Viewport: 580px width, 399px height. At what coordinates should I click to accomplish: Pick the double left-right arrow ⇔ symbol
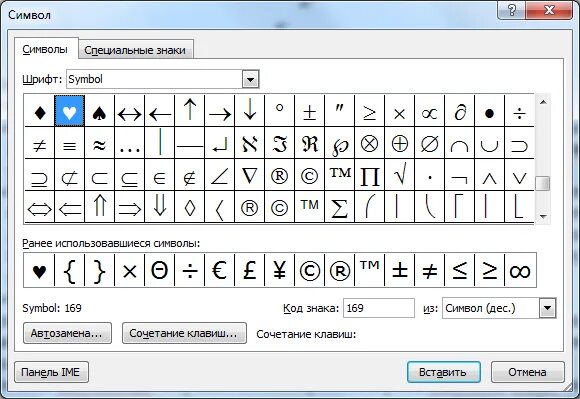coord(40,207)
